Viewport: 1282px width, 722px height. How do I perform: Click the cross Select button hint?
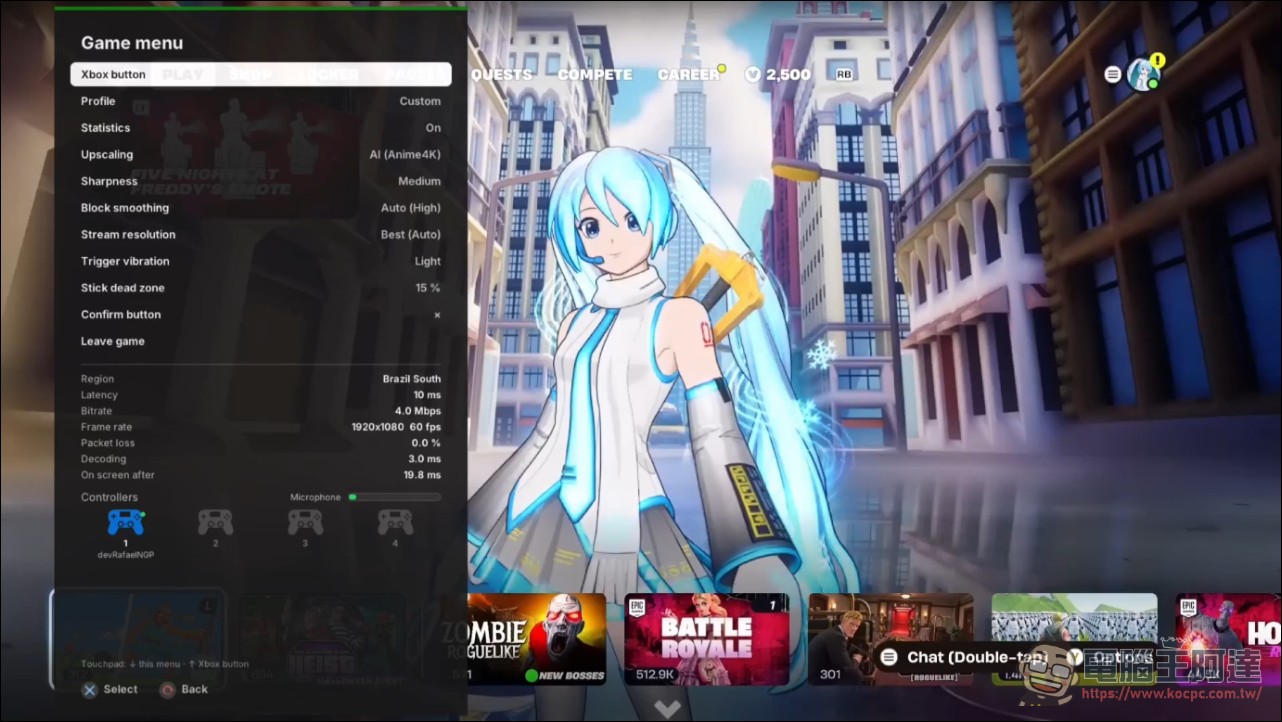point(110,689)
